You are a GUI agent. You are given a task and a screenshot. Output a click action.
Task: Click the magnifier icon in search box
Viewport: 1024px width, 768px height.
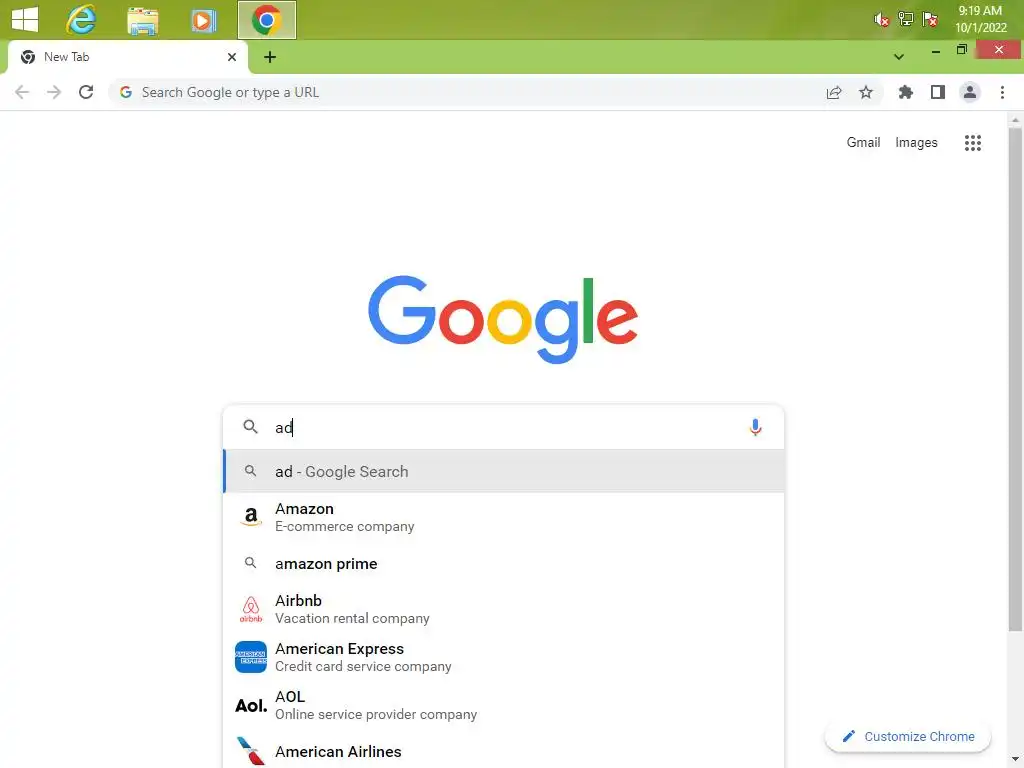pos(250,426)
